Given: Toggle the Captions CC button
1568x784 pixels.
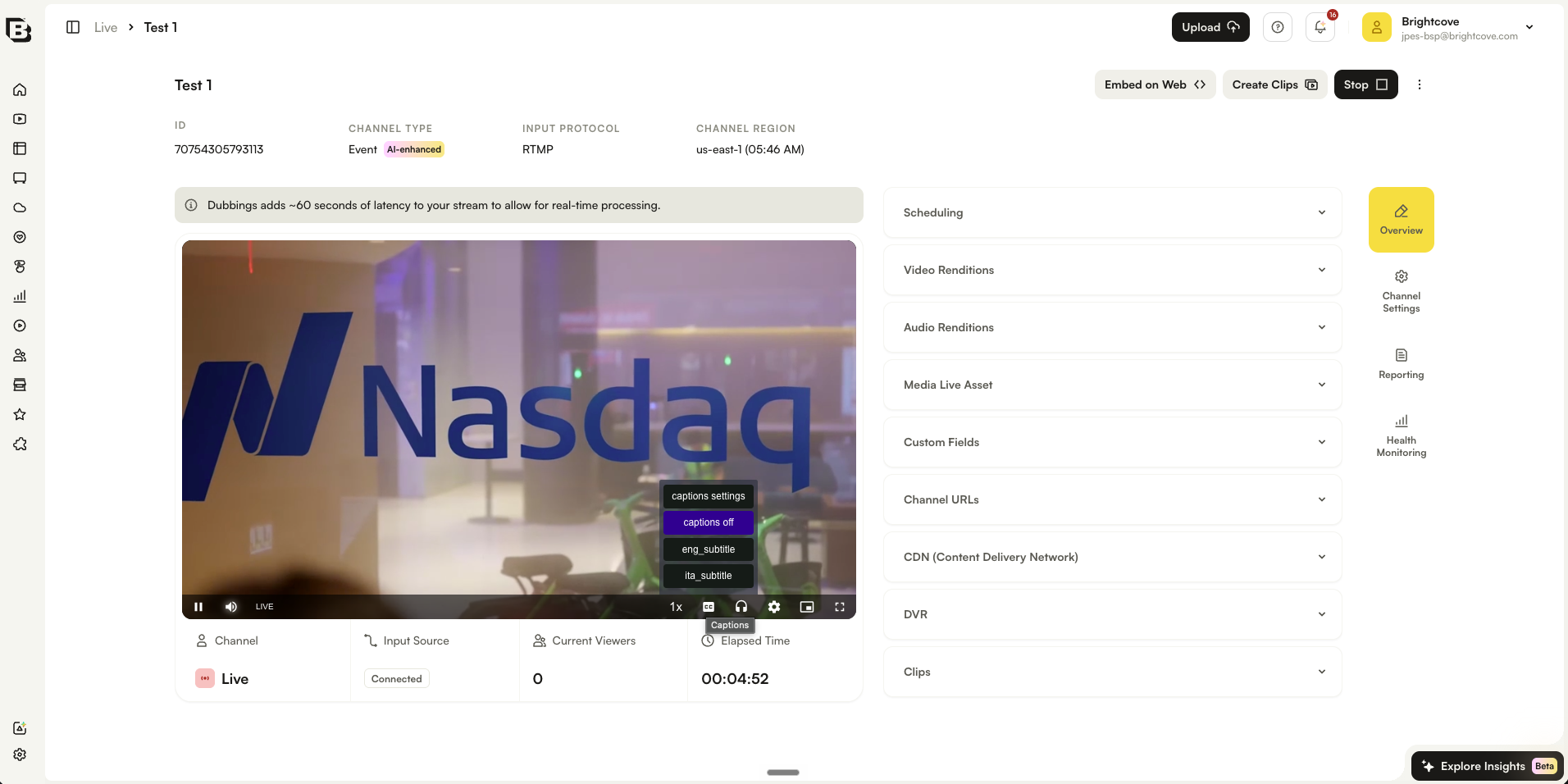Looking at the screenshot, I should pos(709,607).
